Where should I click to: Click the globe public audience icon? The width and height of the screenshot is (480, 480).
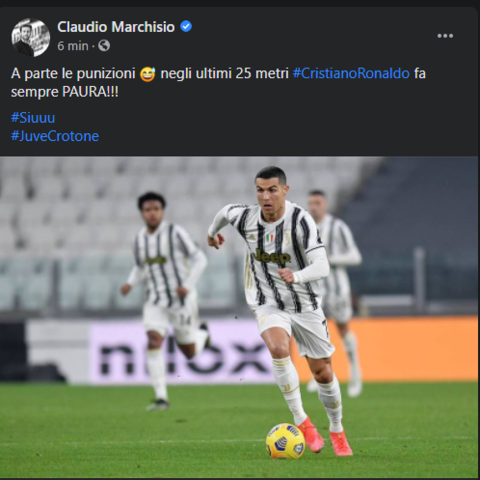104,45
